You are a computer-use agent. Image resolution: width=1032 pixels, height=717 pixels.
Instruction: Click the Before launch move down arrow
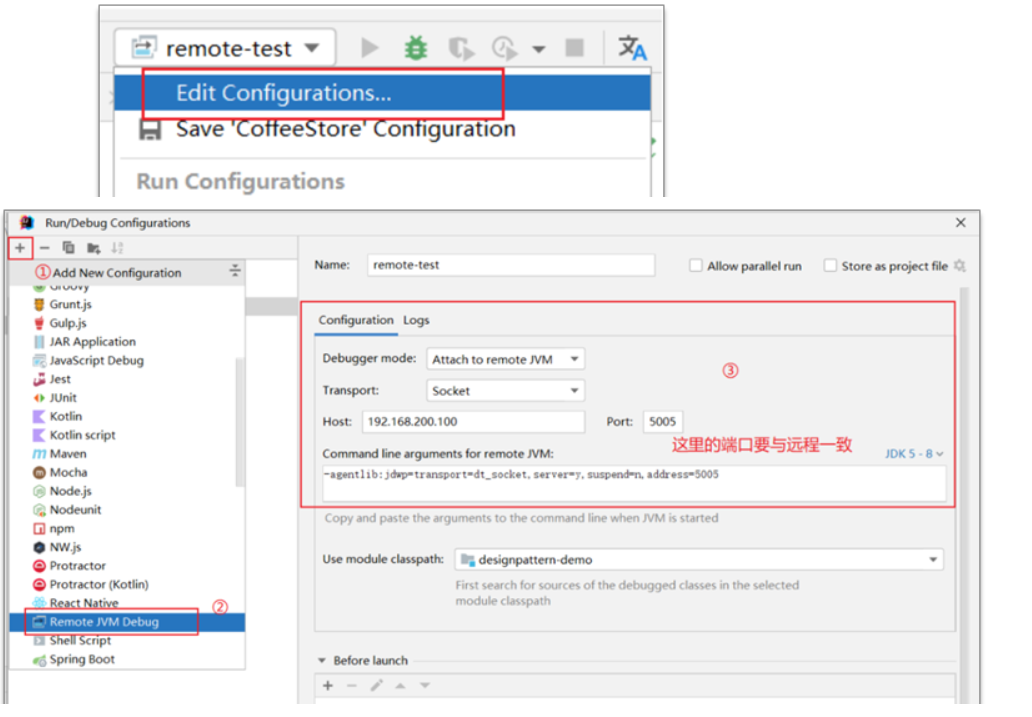(425, 686)
